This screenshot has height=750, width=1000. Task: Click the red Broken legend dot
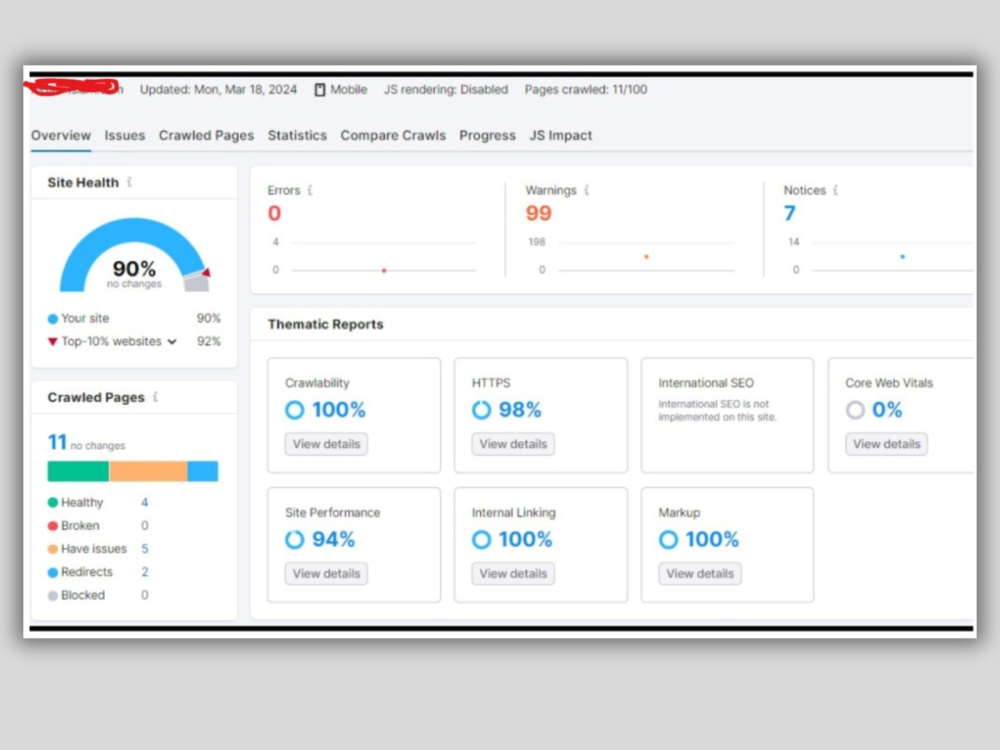click(x=52, y=526)
